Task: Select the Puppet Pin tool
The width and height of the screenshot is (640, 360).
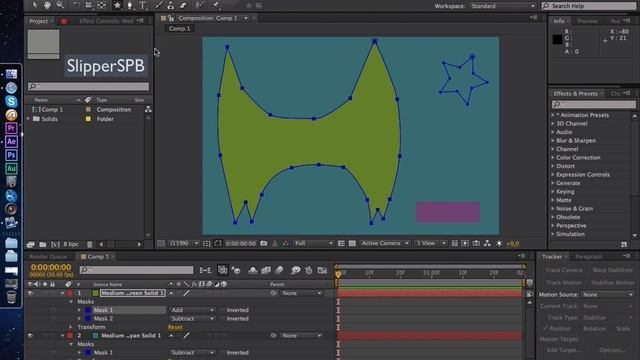Action: pos(216,5)
